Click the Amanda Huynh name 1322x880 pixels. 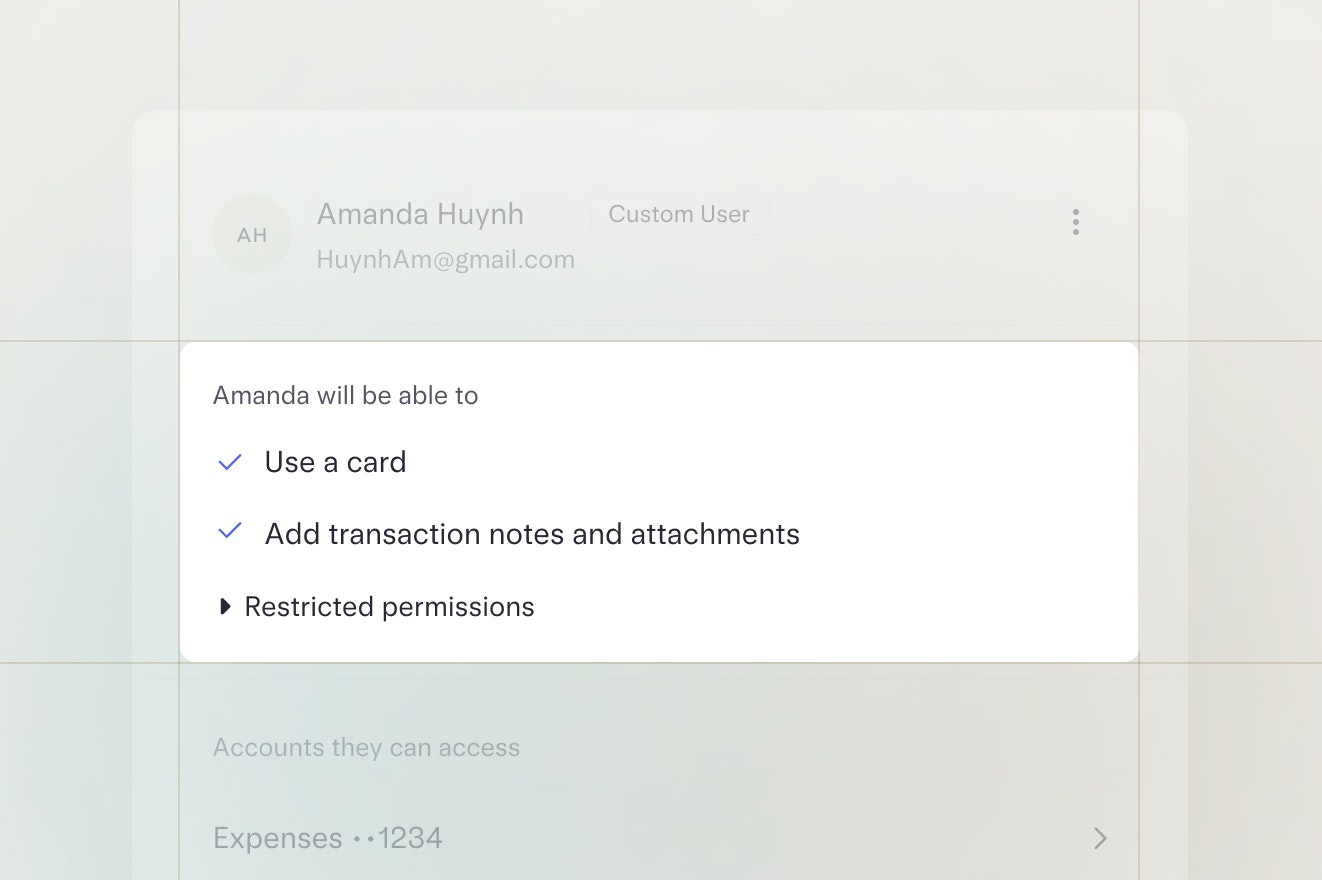(x=420, y=214)
